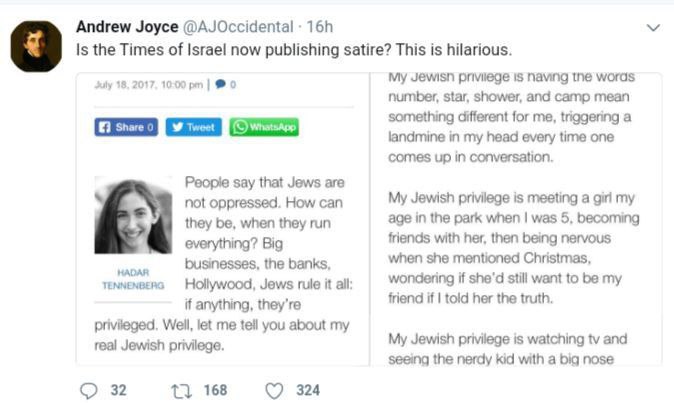Screen dimensions: 674x403
Task: Click the Andrew Joyce display name
Action: pyautogui.click(x=127, y=27)
